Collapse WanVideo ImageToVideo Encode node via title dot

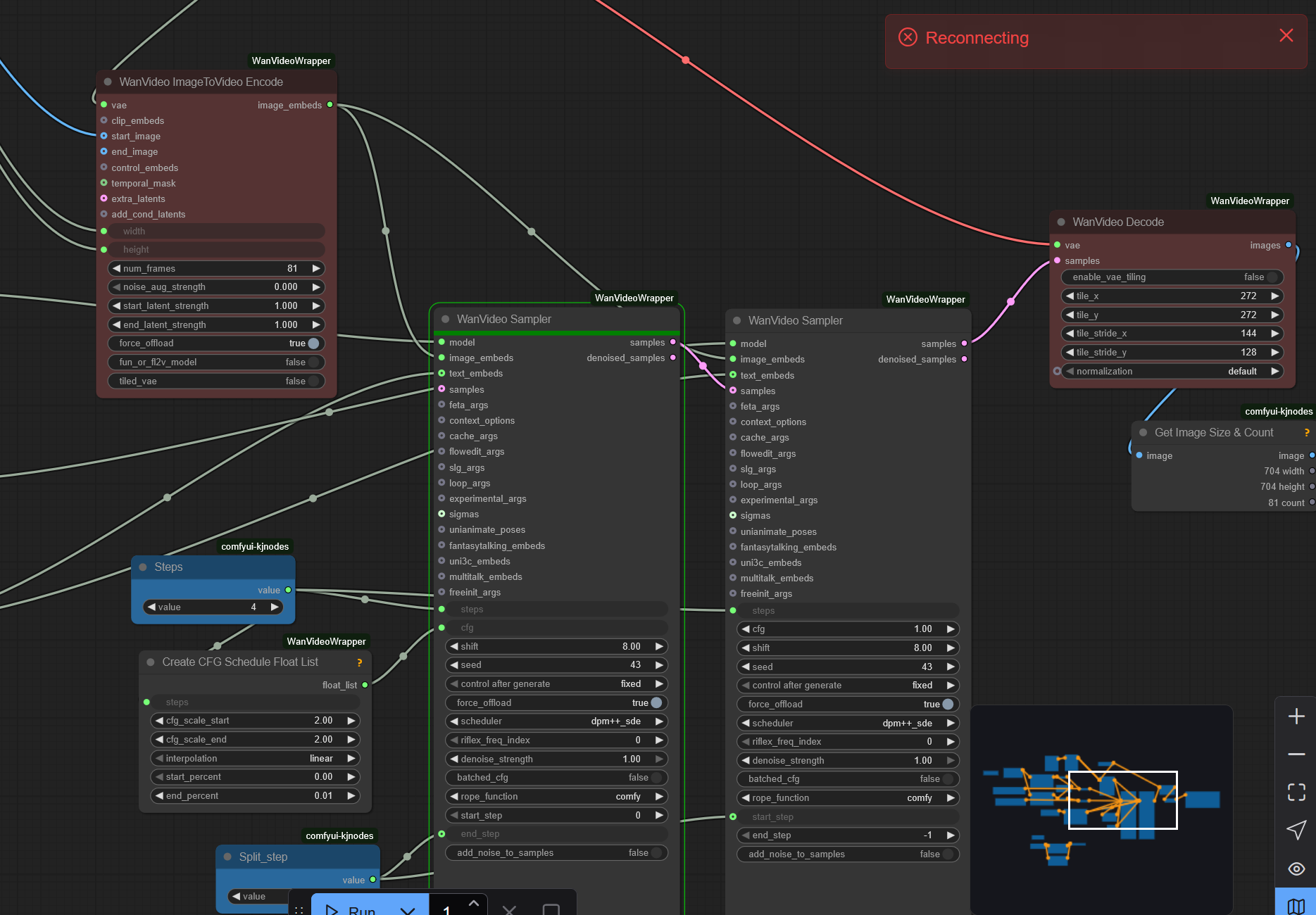[x=108, y=82]
